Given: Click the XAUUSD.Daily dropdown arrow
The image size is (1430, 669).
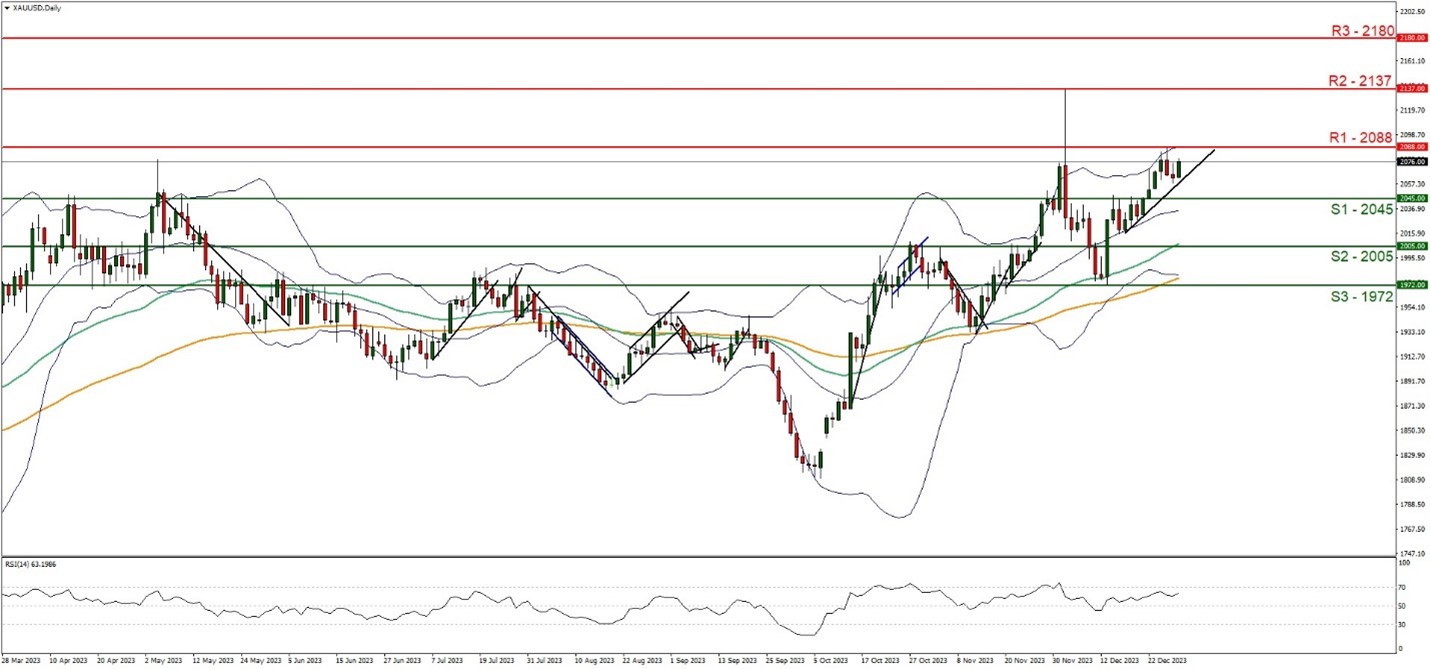Looking at the screenshot, I should [x=7, y=7].
